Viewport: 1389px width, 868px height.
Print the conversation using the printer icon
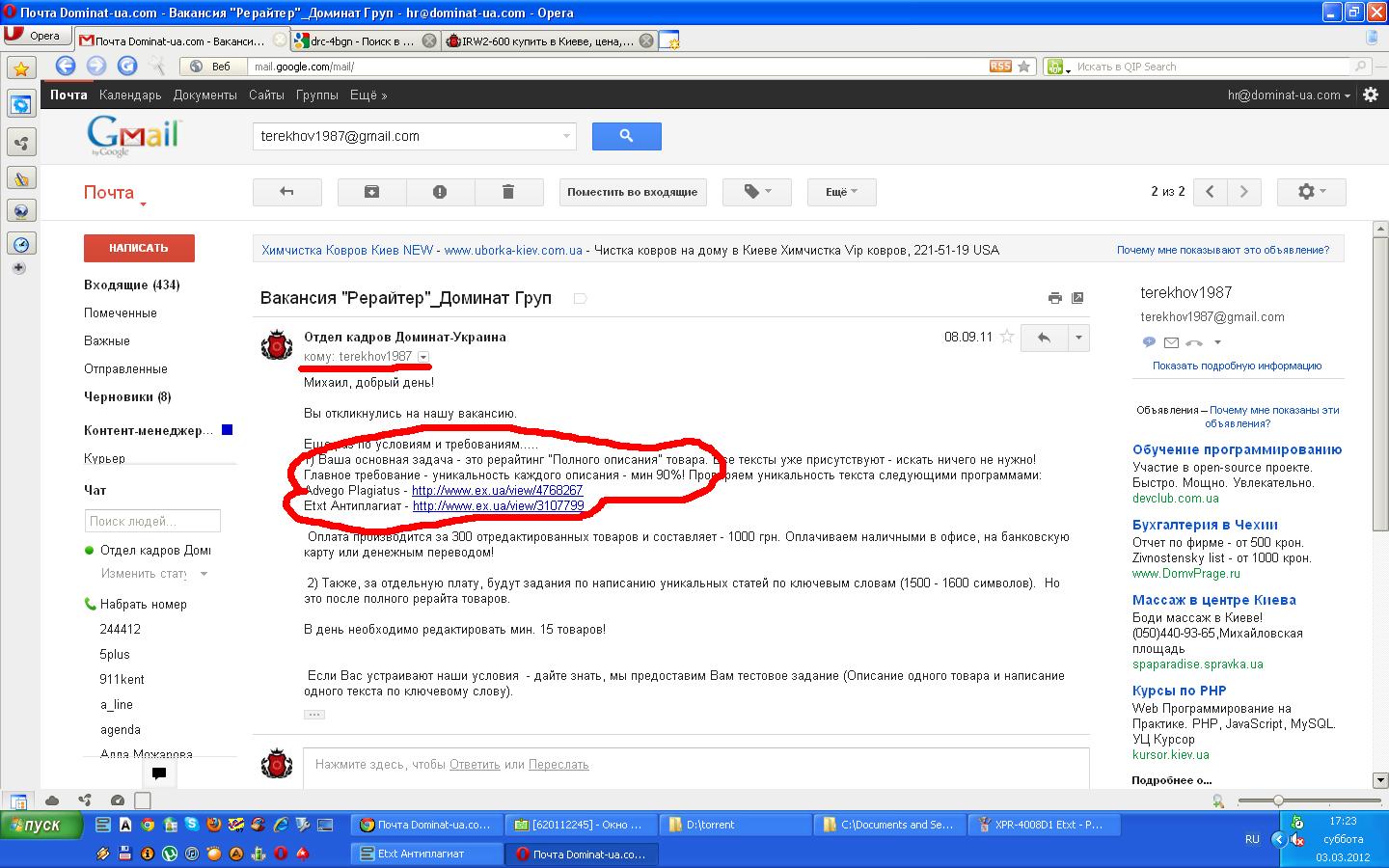1055,298
